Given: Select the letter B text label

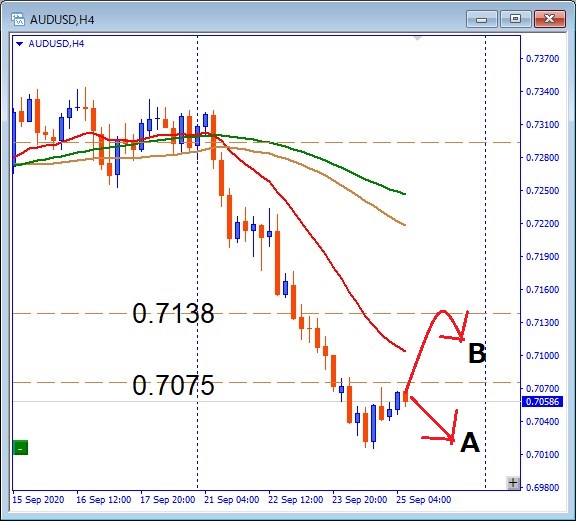Looking at the screenshot, I should [477, 353].
